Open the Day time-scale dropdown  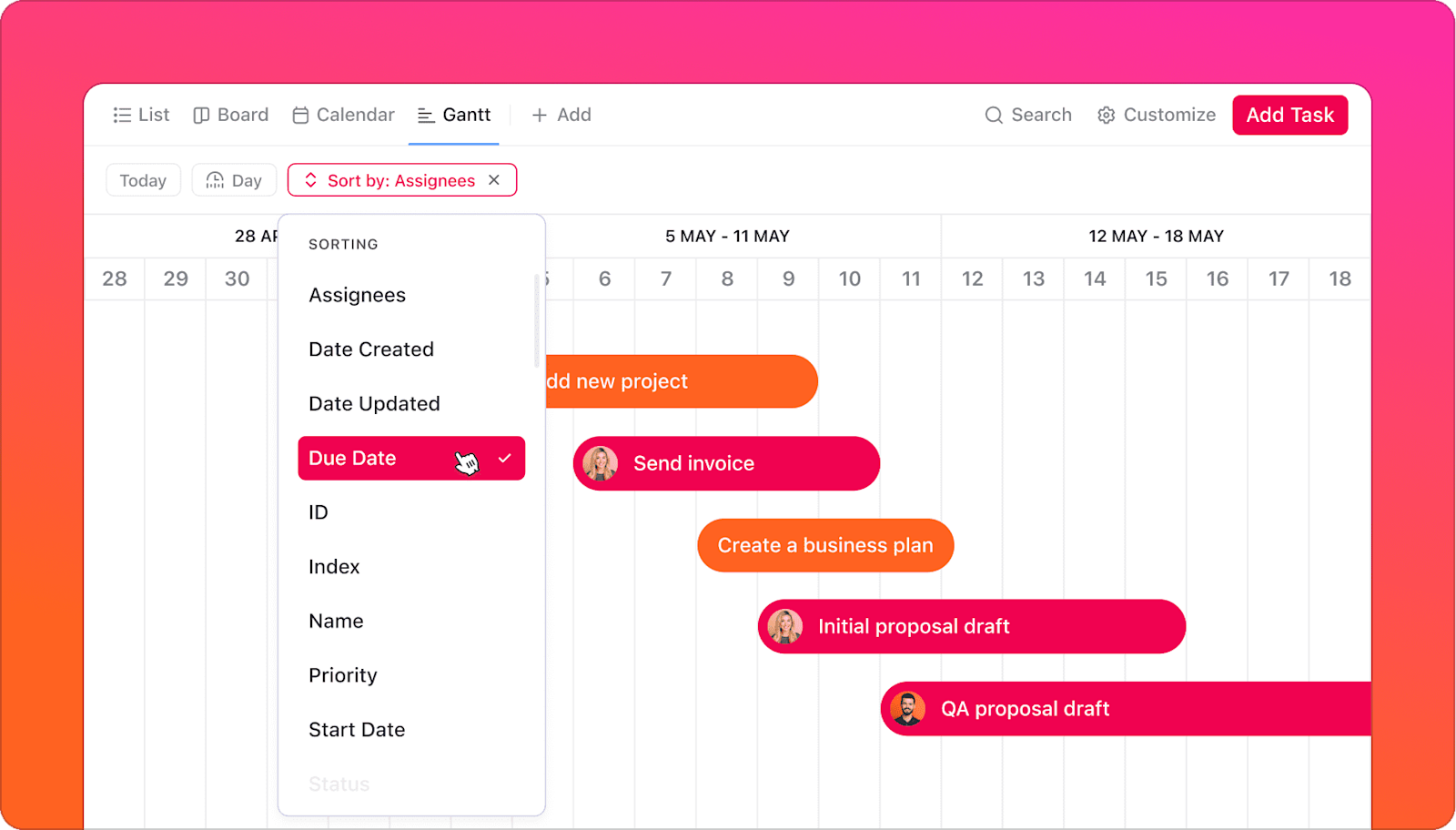[234, 179]
